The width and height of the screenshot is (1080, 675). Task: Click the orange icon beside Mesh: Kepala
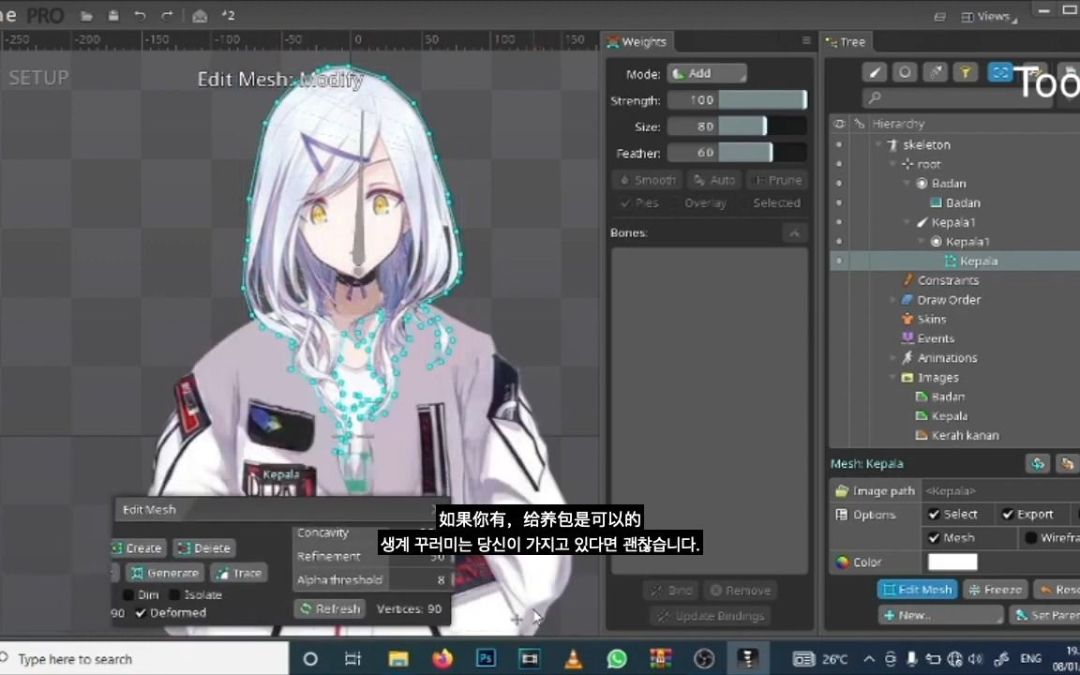[1067, 464]
